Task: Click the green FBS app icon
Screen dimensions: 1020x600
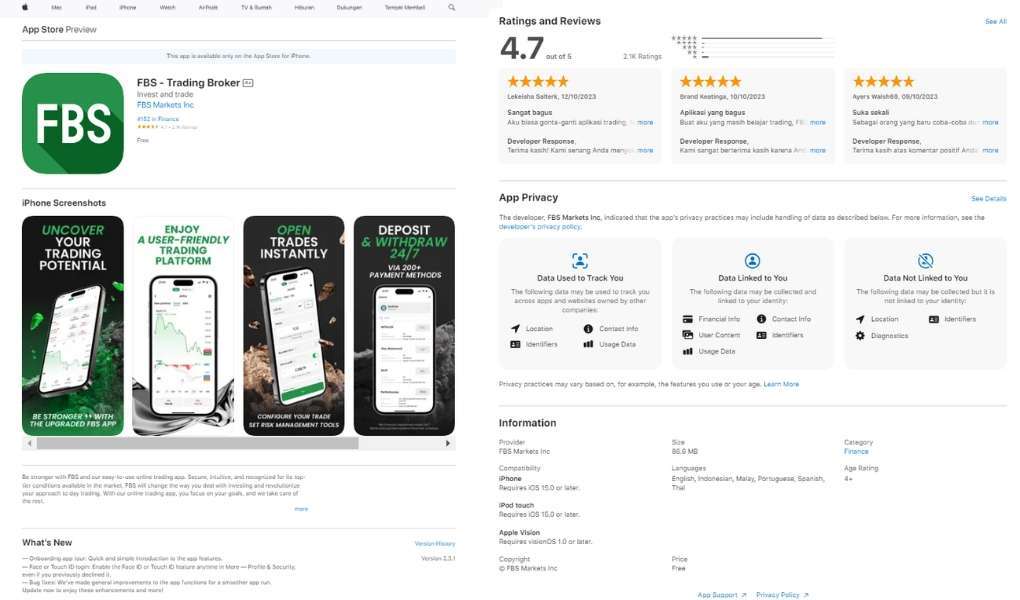Action: [x=73, y=123]
